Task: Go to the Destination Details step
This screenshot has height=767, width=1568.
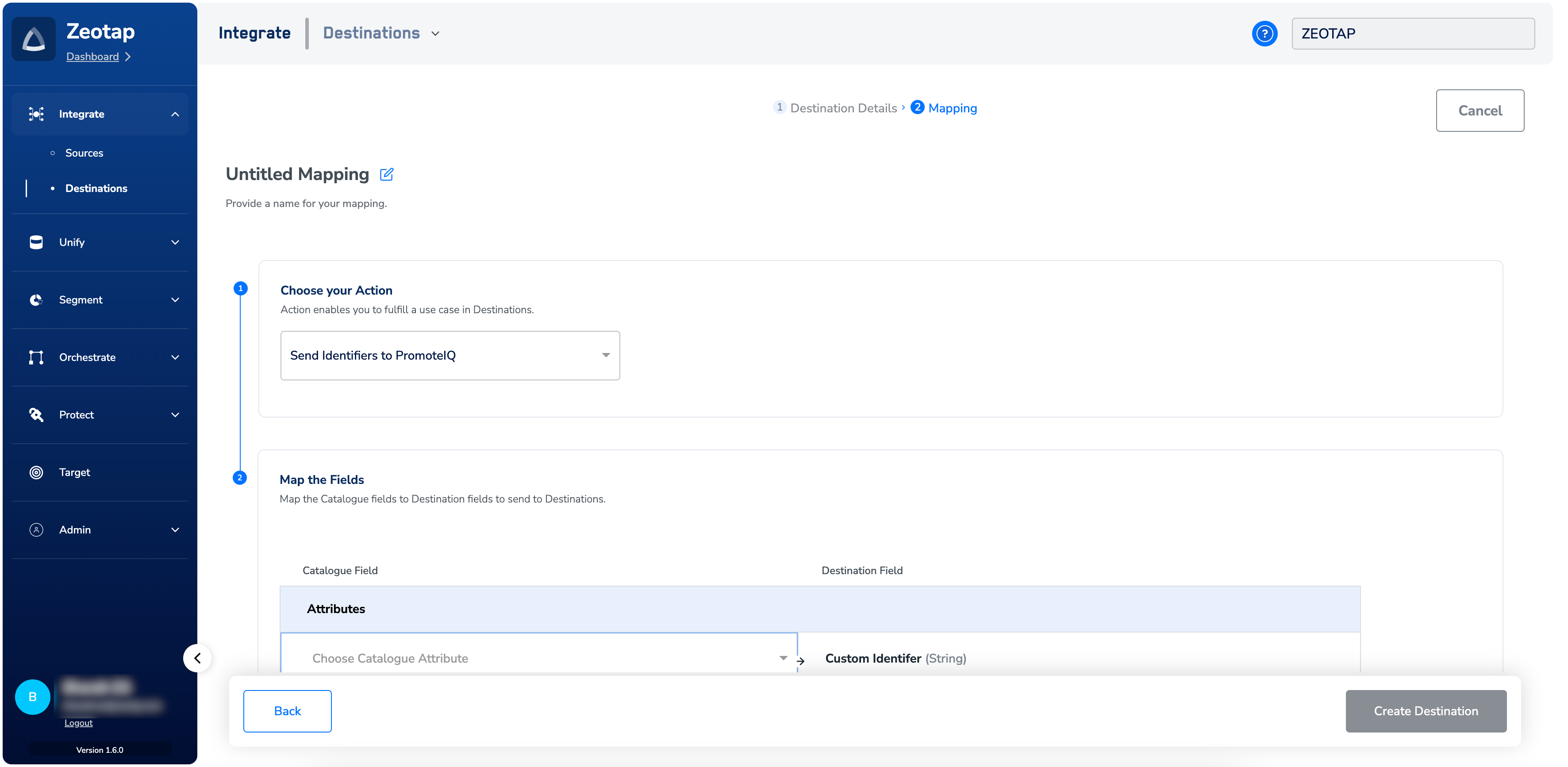Action: click(843, 108)
